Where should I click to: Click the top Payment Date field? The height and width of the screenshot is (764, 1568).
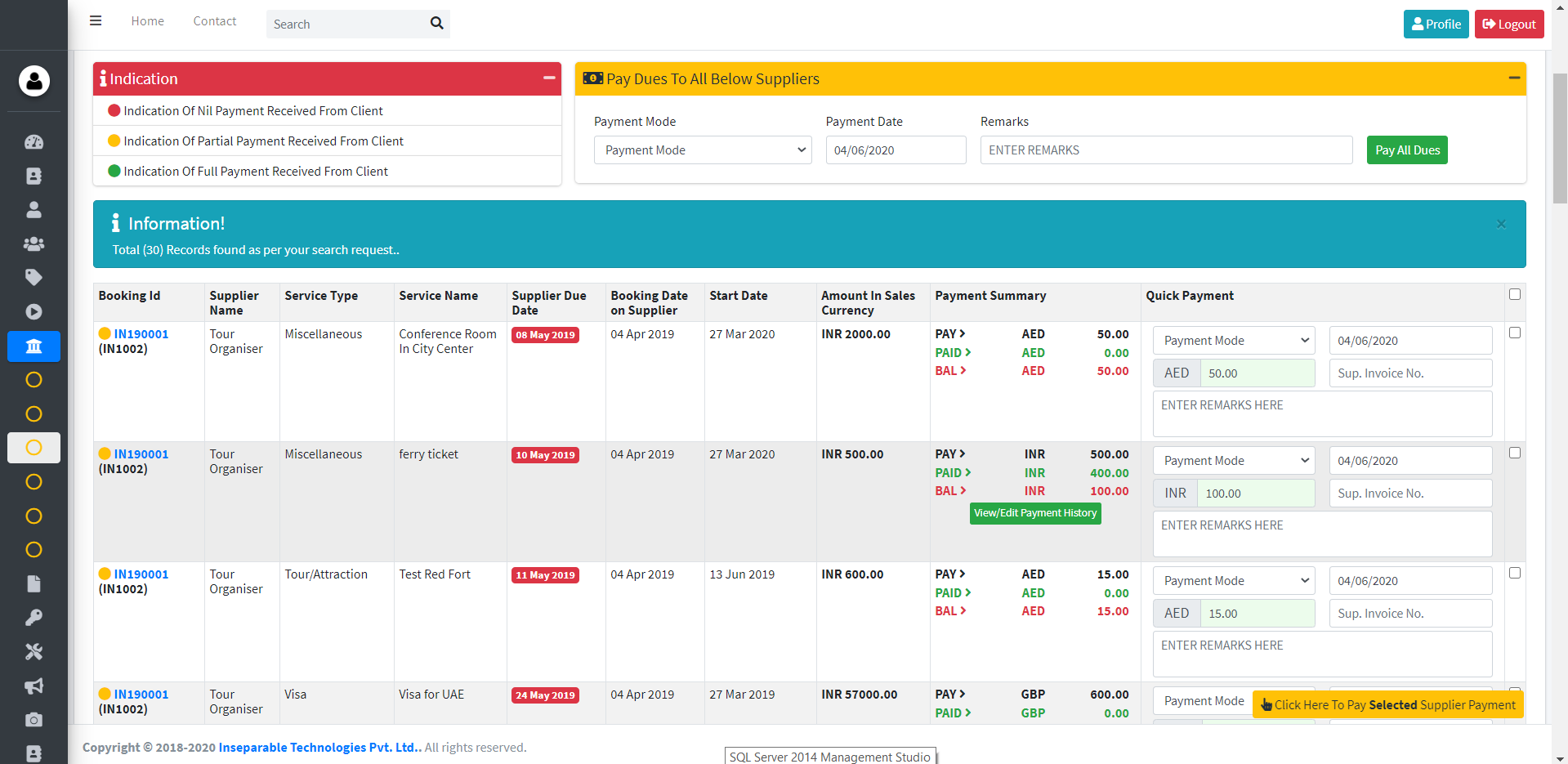(896, 150)
